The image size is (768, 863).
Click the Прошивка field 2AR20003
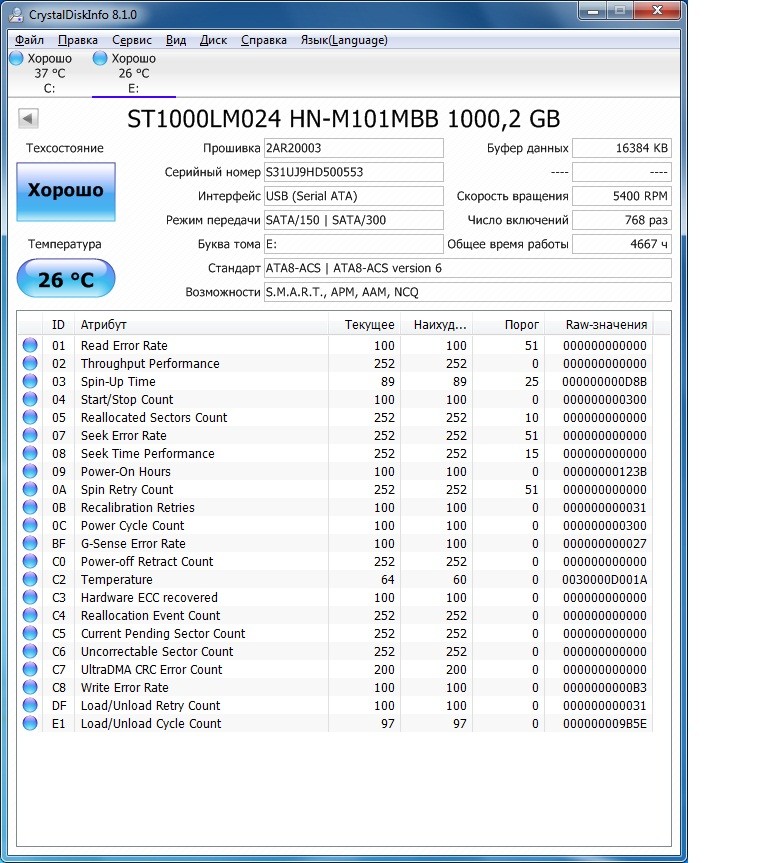pyautogui.click(x=353, y=148)
